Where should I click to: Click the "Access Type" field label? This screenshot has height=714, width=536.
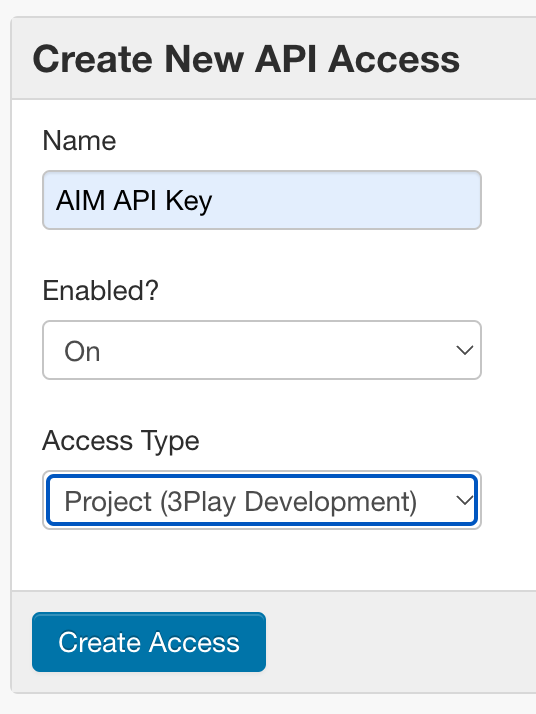121,441
